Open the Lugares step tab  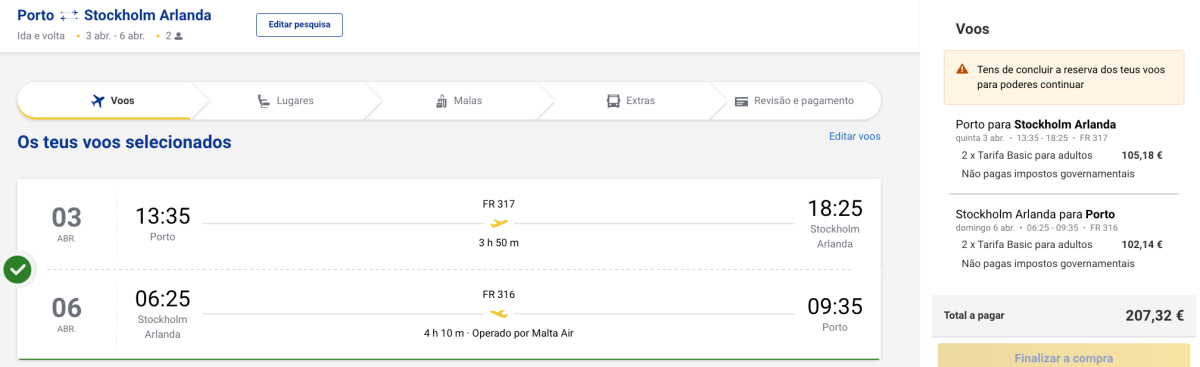(285, 101)
